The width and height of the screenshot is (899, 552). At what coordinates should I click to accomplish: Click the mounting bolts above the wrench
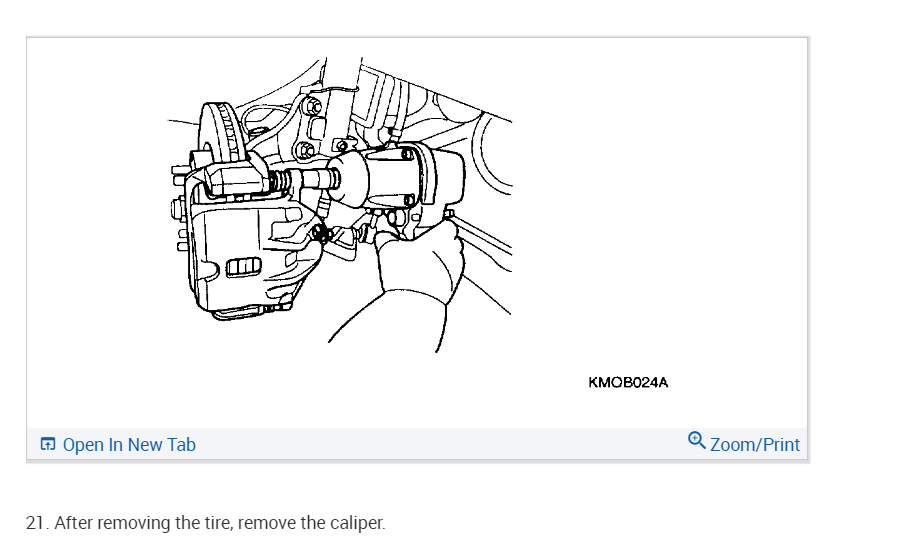(x=310, y=129)
